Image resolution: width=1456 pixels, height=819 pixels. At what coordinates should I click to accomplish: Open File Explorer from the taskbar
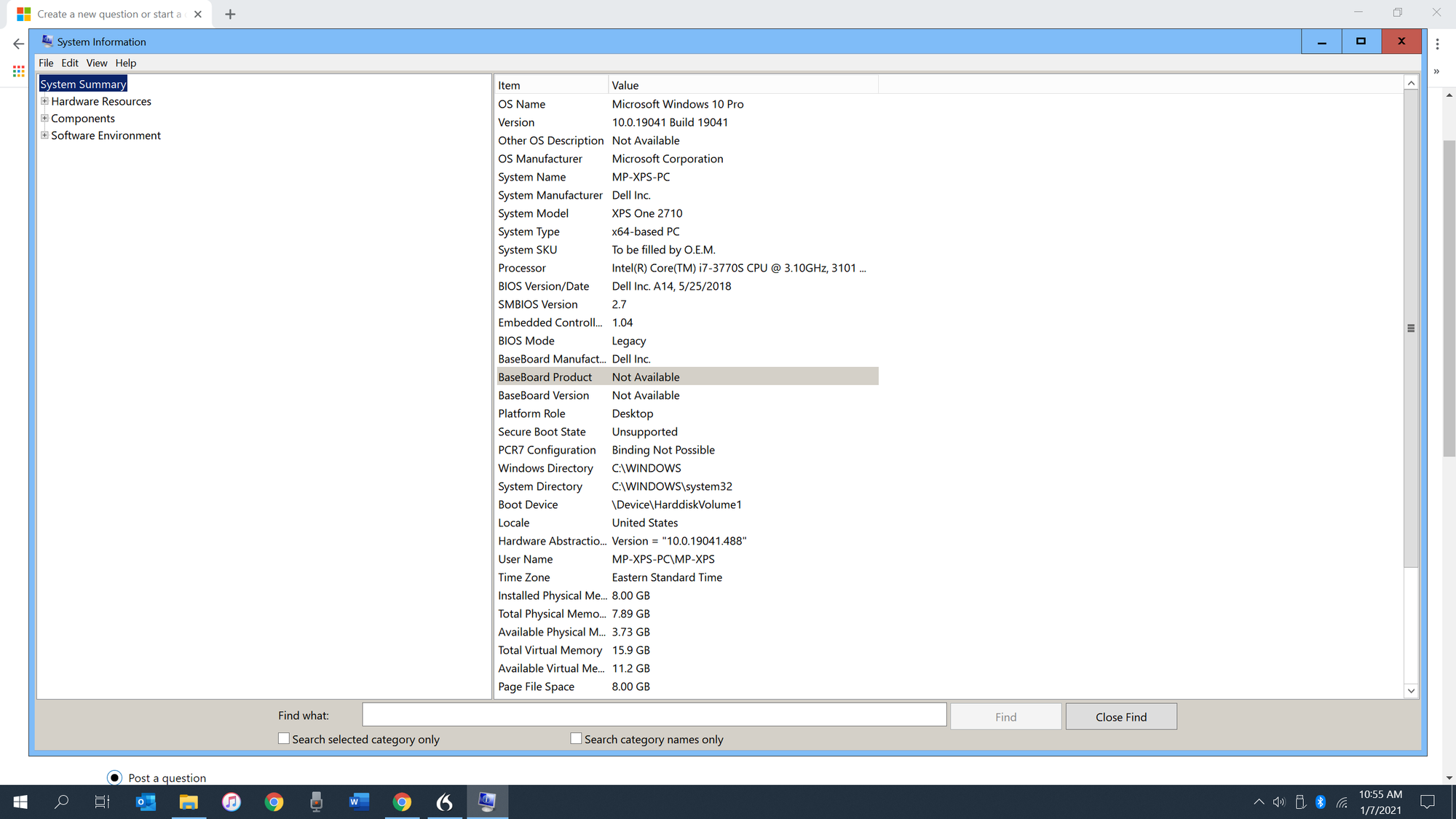[189, 802]
